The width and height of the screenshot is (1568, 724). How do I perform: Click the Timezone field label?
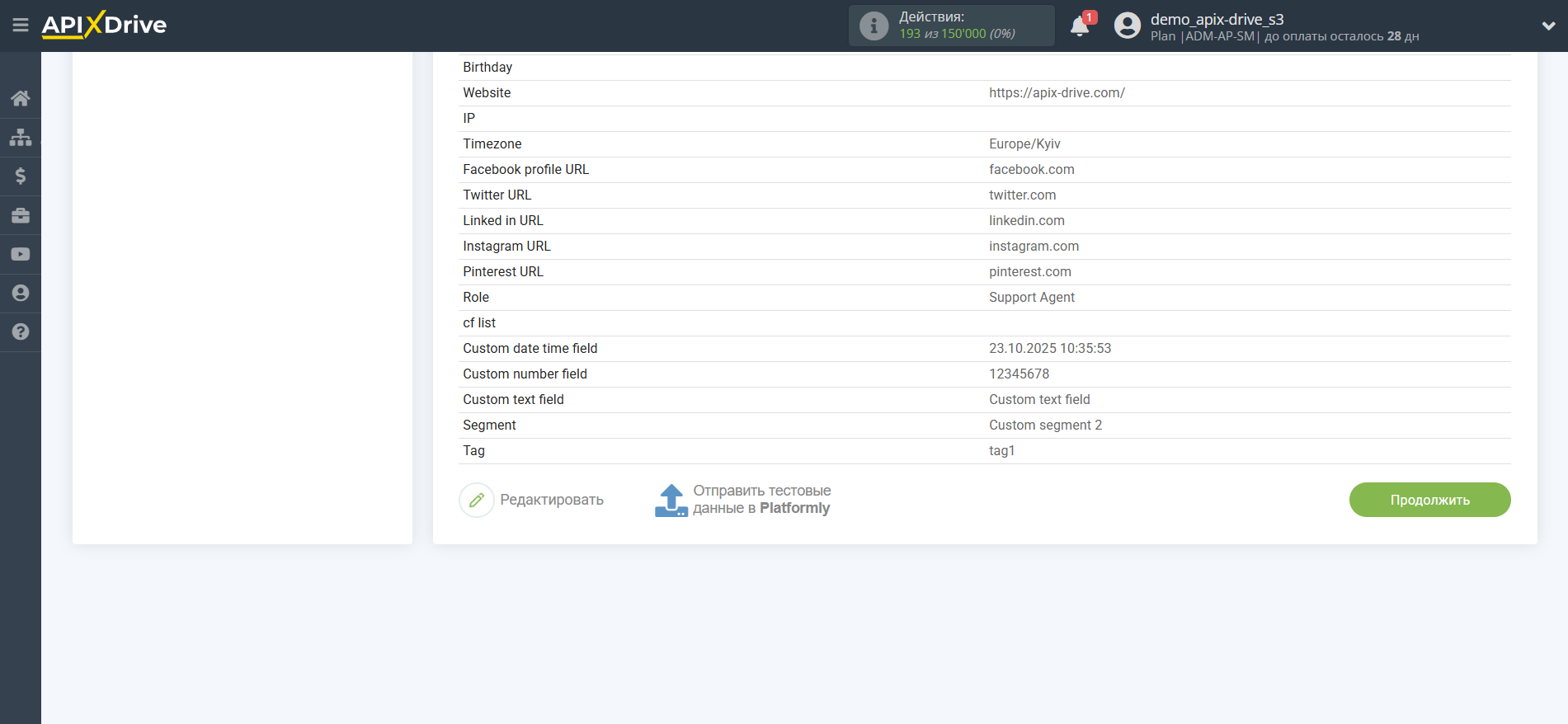(492, 144)
